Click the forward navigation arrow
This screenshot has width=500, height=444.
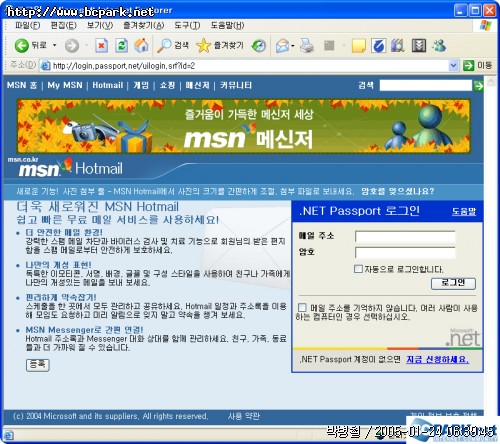tap(72, 46)
